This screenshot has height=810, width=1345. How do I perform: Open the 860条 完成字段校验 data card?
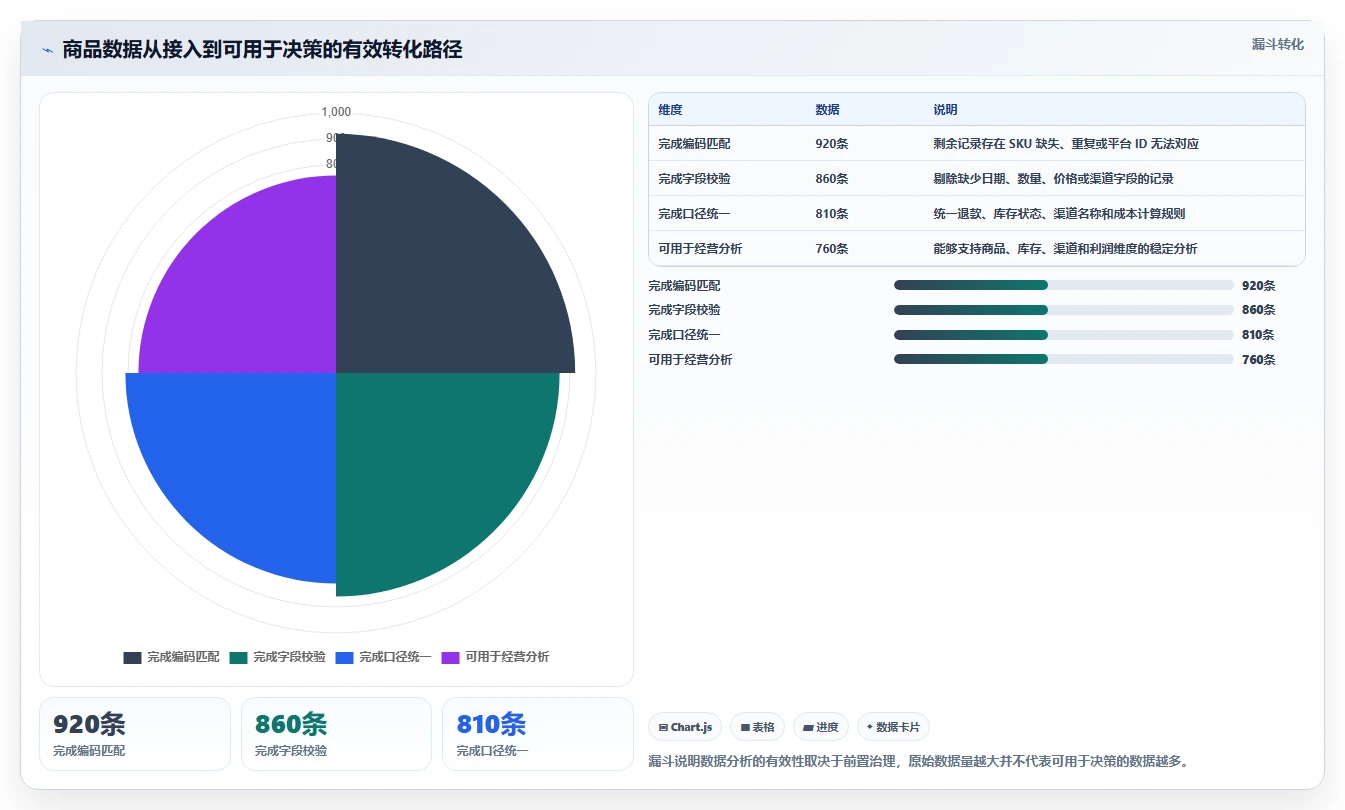336,734
